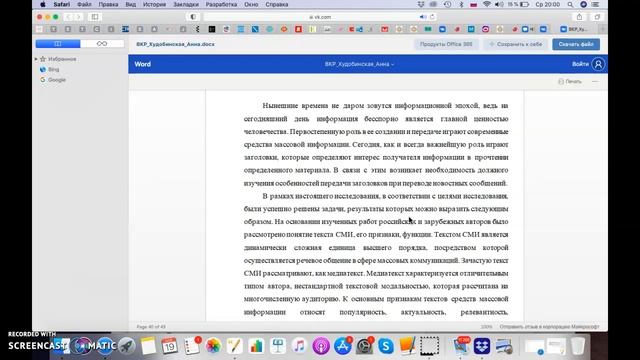Open the Apple menu
The width and height of the screenshot is (640, 360).
[42, 4]
